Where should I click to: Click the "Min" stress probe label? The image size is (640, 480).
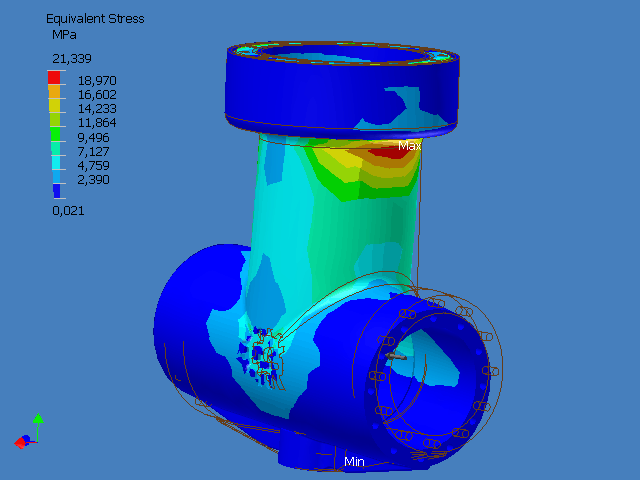(354, 462)
